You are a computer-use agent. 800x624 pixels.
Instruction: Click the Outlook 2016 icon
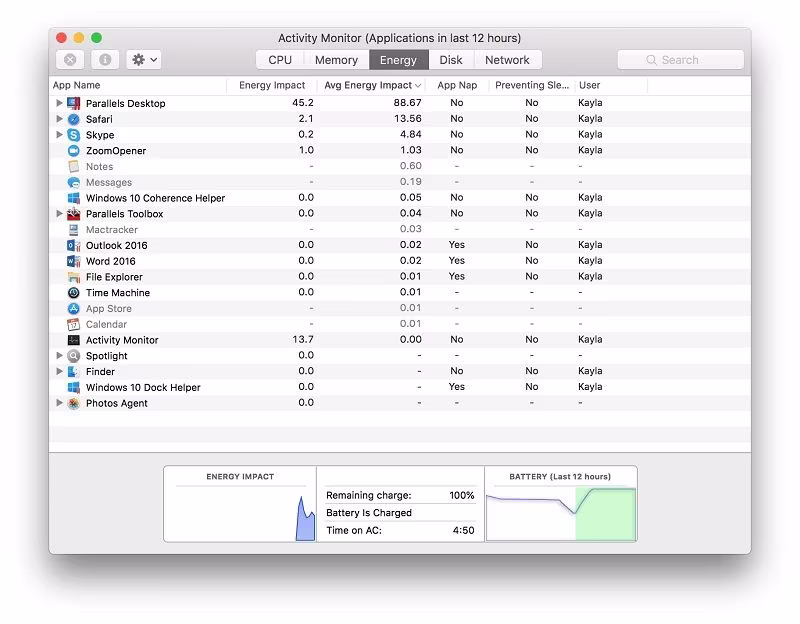point(73,245)
